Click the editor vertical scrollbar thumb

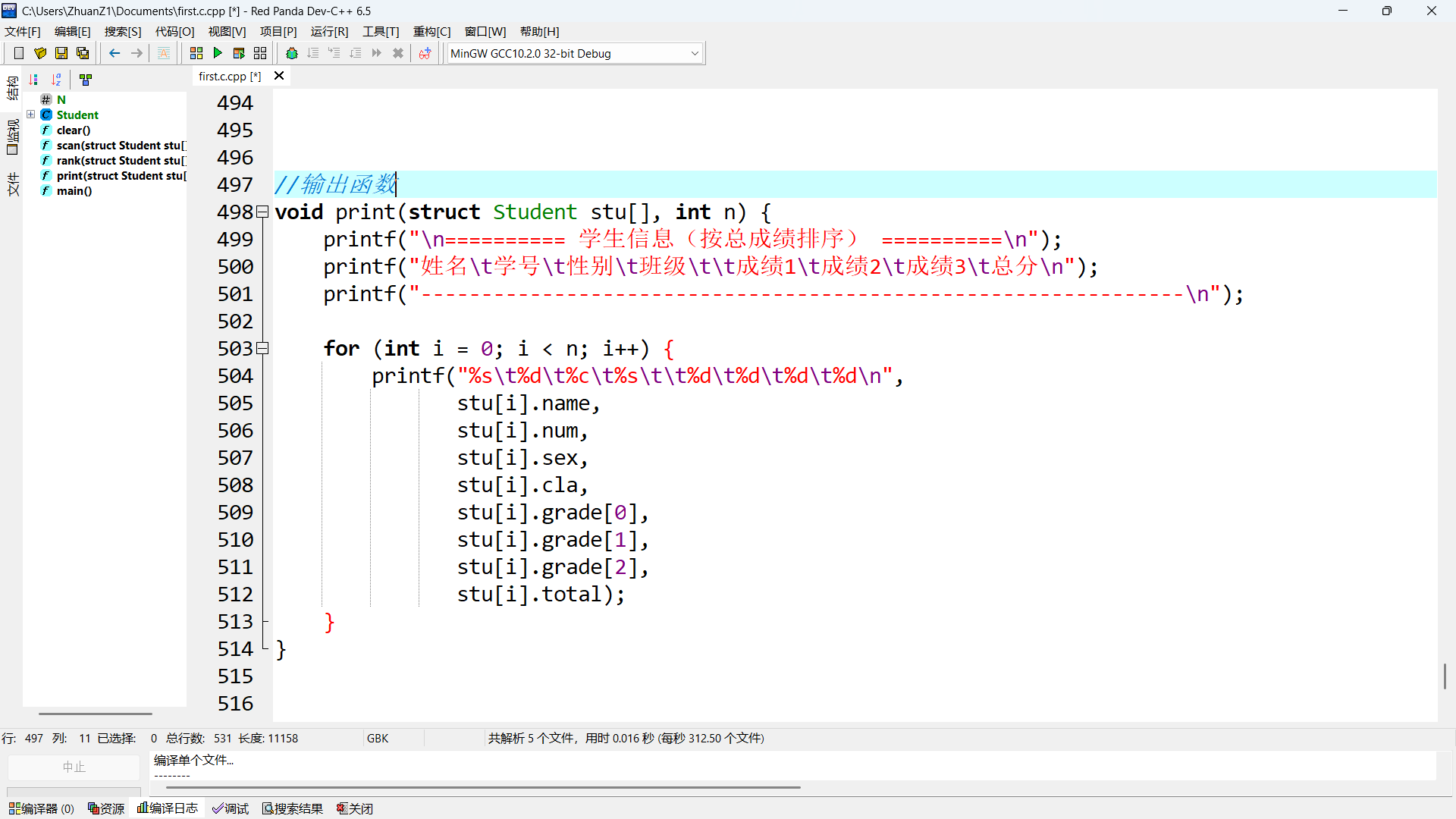1445,676
